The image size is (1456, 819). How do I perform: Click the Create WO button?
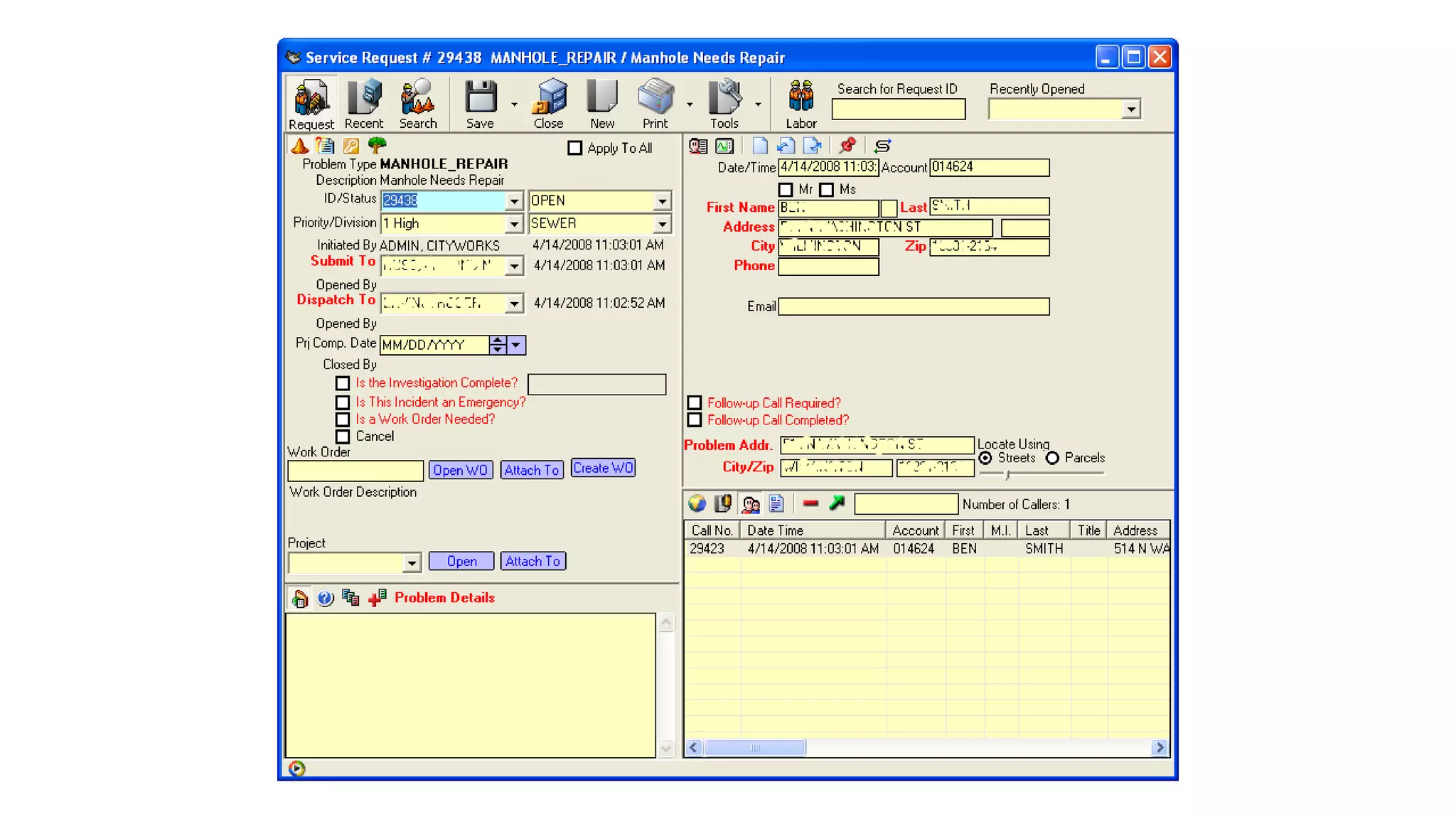click(603, 469)
